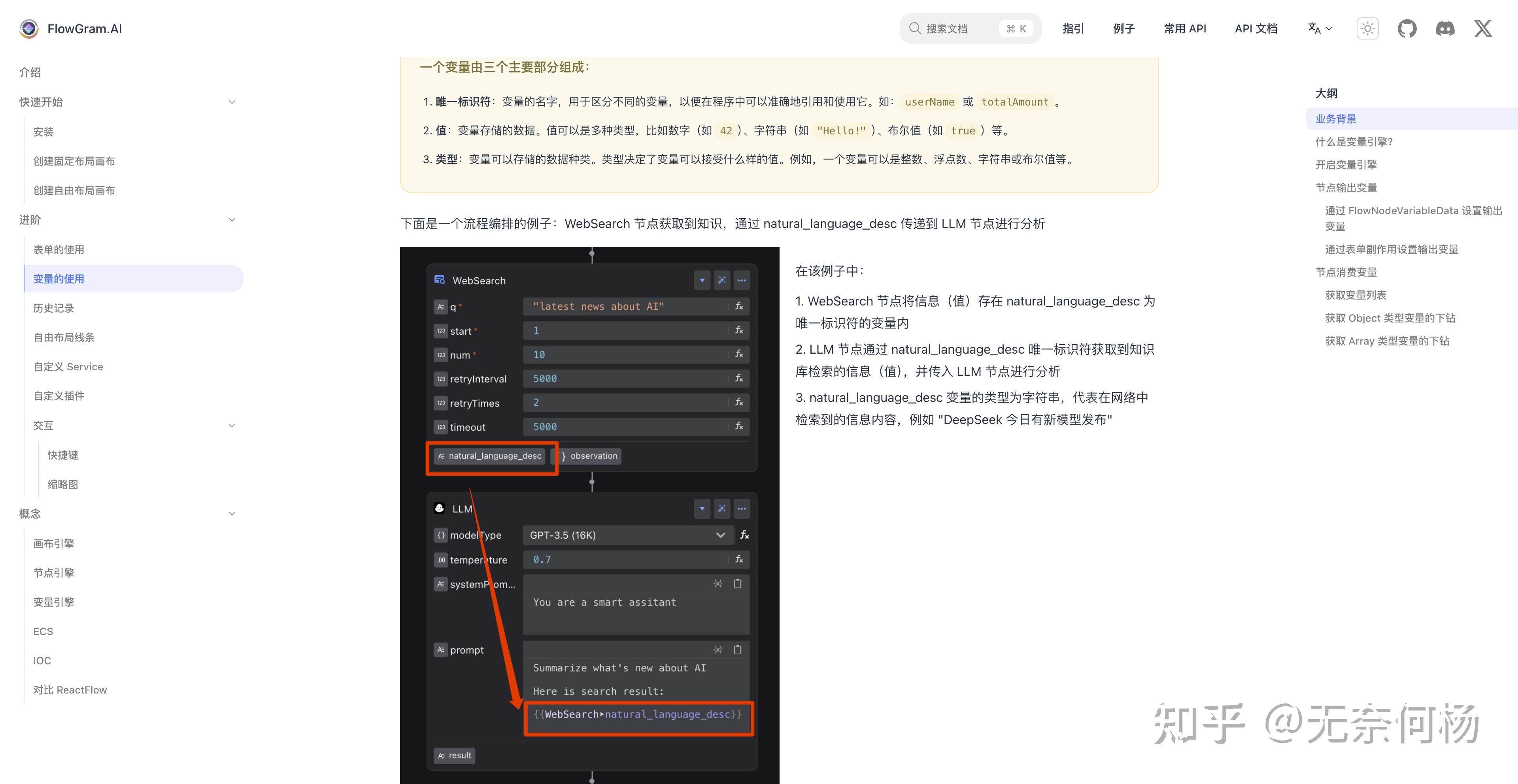Open the AI magic wand tool on WebSearch node
The image size is (1518, 784).
(721, 281)
